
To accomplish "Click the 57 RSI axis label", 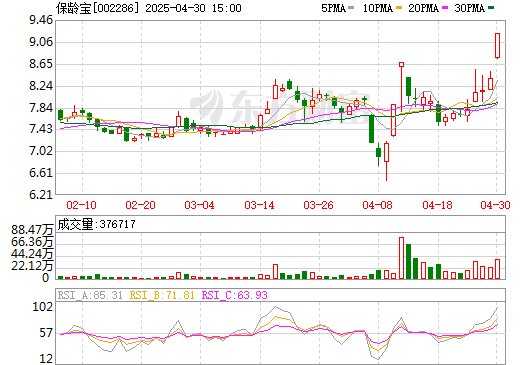I will point(46,333).
